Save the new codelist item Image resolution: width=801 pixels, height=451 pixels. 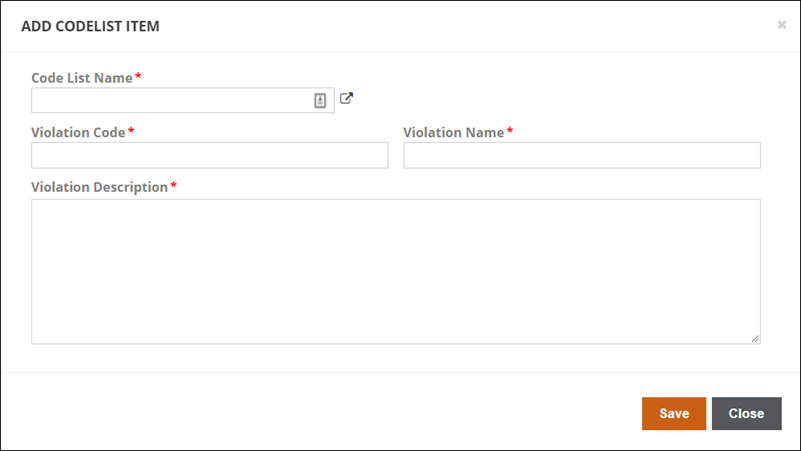pos(674,413)
